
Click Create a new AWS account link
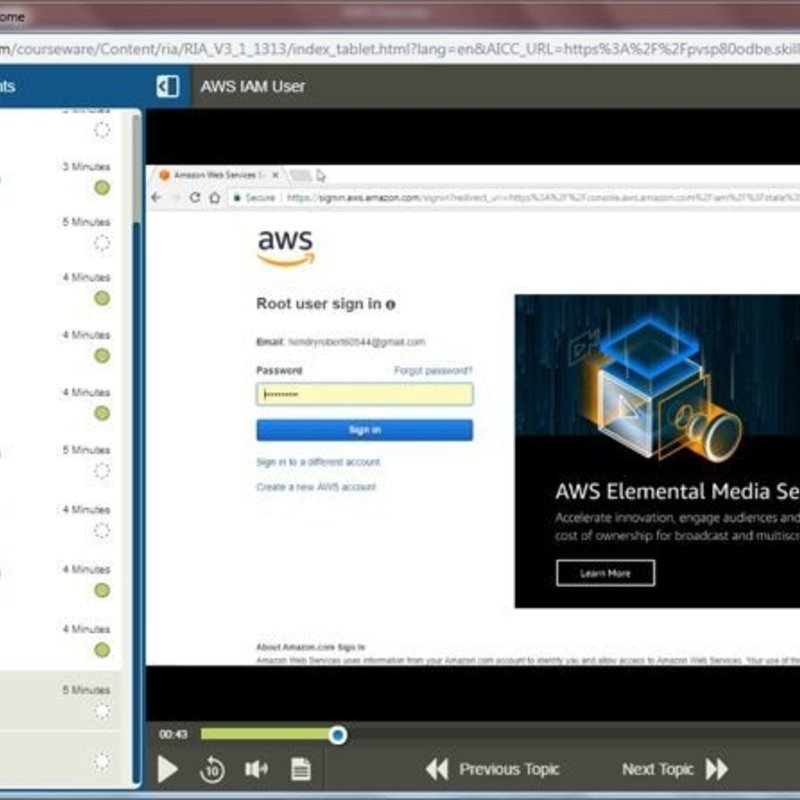[x=316, y=487]
